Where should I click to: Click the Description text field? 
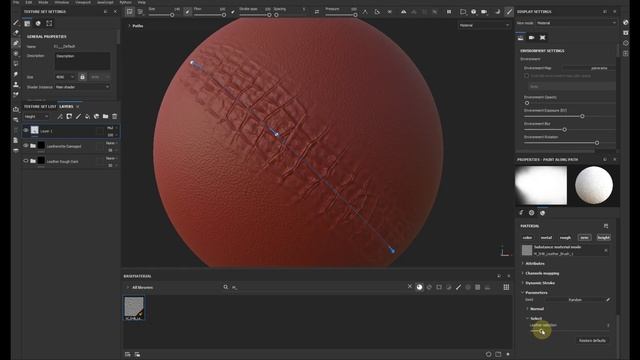82,61
